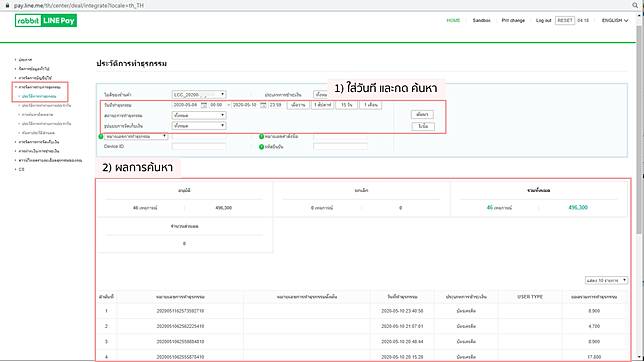The width and height of the screenshot is (644, 362).
Task: Open the payment type dropdown in the top filter row
Action: (322, 95)
